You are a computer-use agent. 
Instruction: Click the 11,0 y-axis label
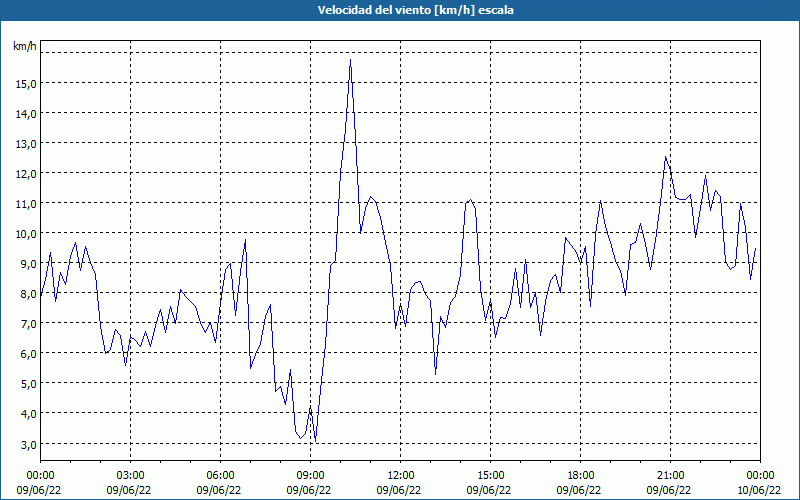click(26, 204)
